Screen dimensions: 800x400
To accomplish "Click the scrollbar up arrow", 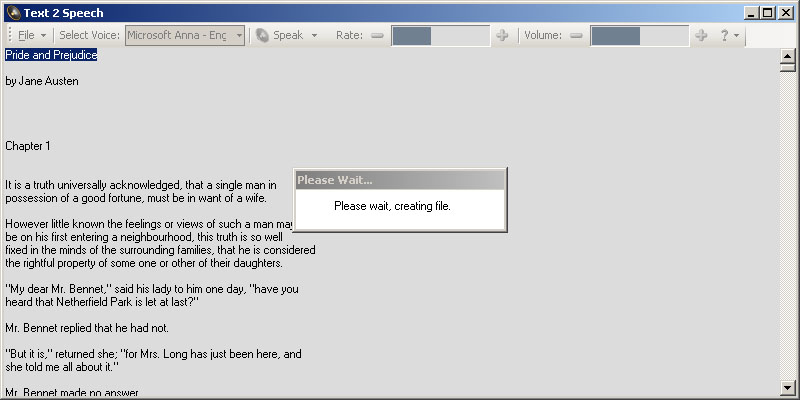I will 788,56.
